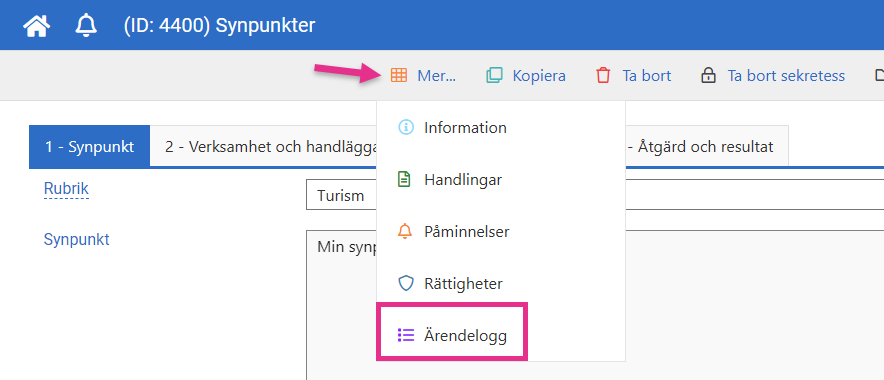The width and height of the screenshot is (884, 380).
Task: Select Information from the dropdown menu
Action: click(x=501, y=127)
